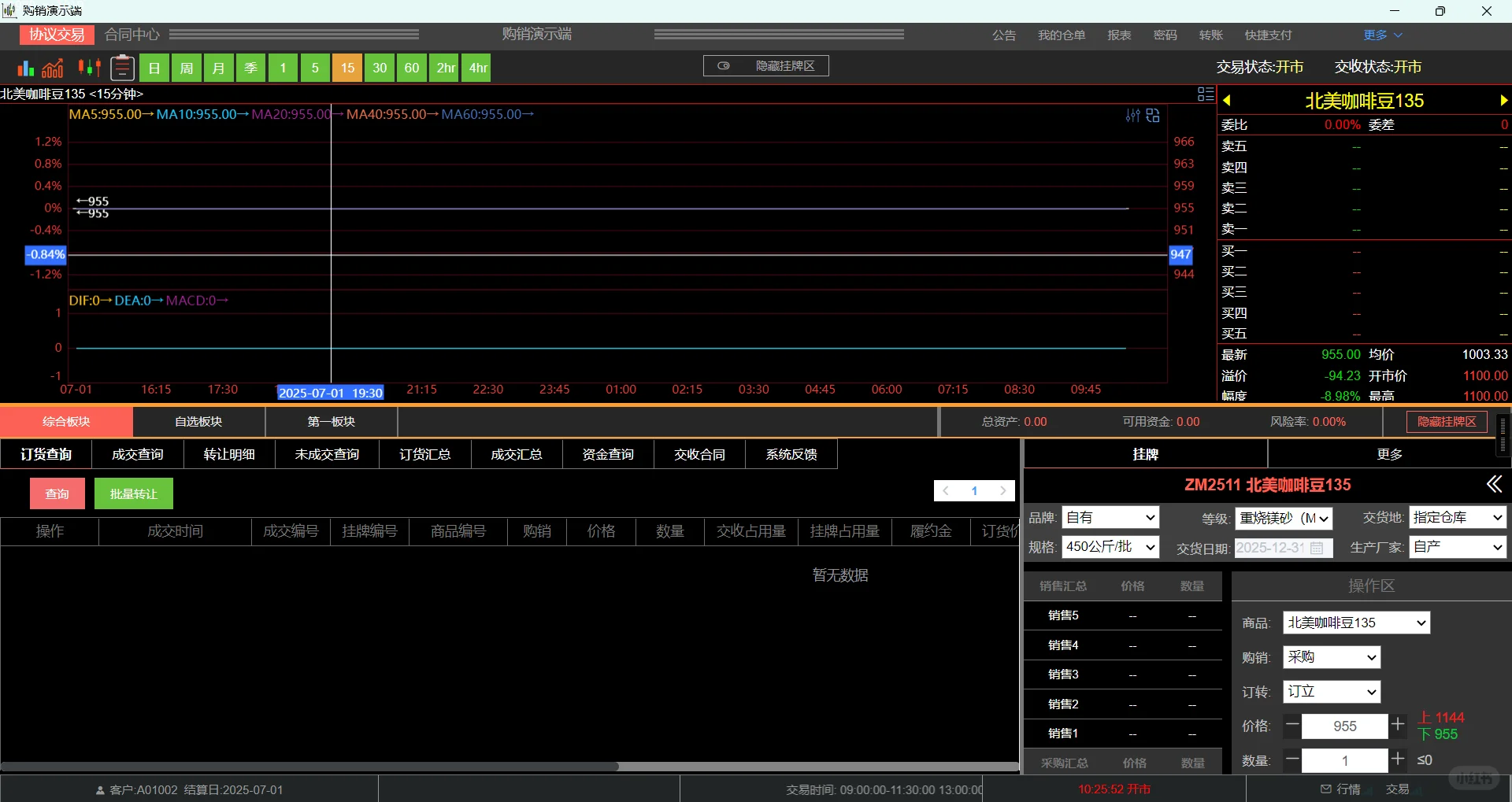Go to next commodity with right arrow
The image size is (1512, 802).
(x=1503, y=101)
